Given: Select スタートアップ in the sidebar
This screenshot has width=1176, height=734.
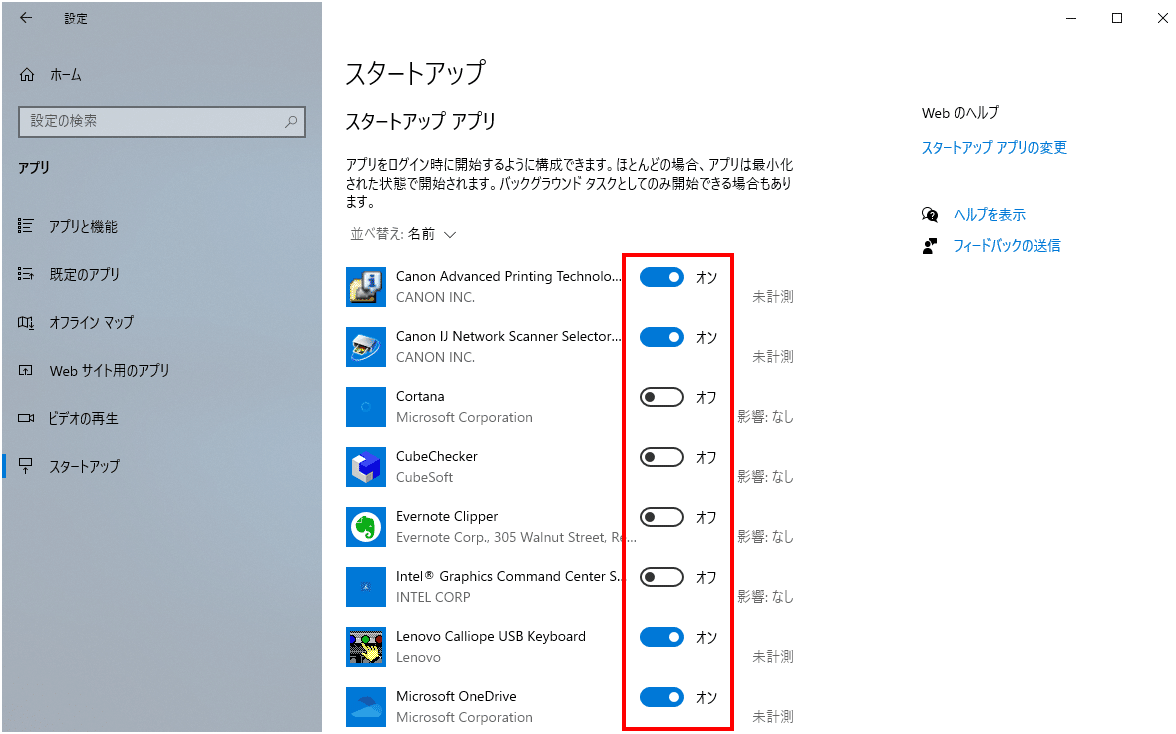Looking at the screenshot, I should point(85,466).
